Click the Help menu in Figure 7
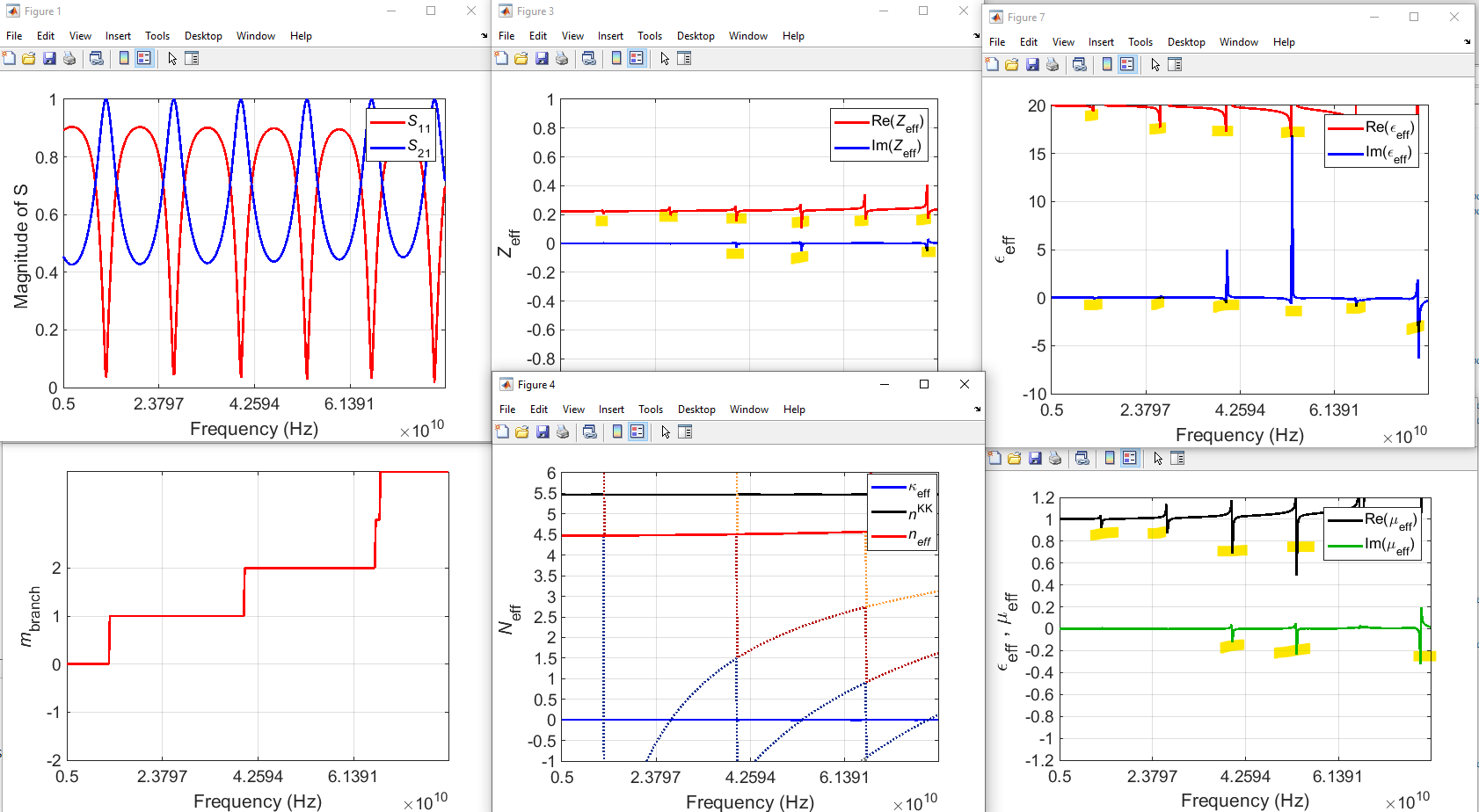 [1284, 42]
